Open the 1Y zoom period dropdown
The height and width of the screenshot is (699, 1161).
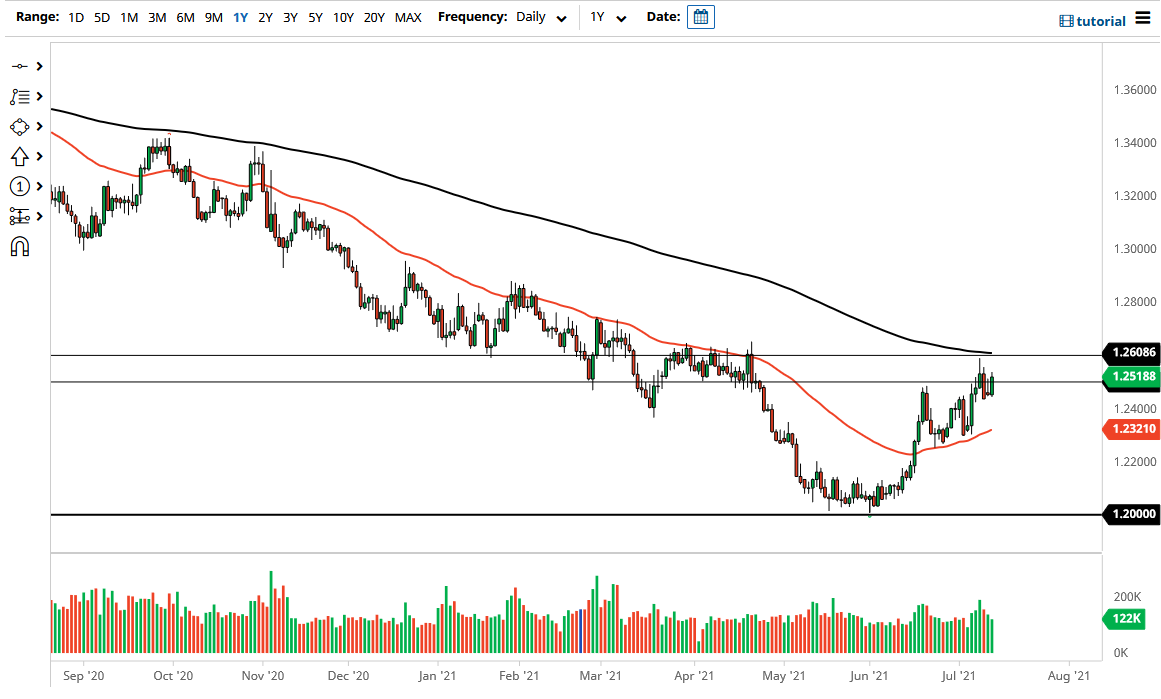point(607,17)
